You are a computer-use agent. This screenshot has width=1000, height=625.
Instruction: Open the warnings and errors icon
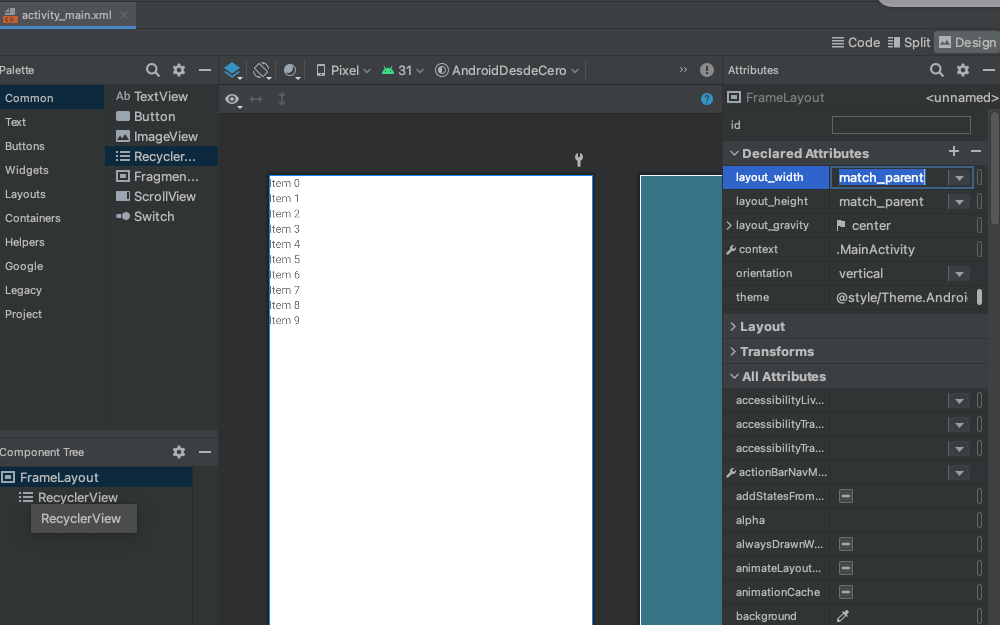click(x=707, y=70)
